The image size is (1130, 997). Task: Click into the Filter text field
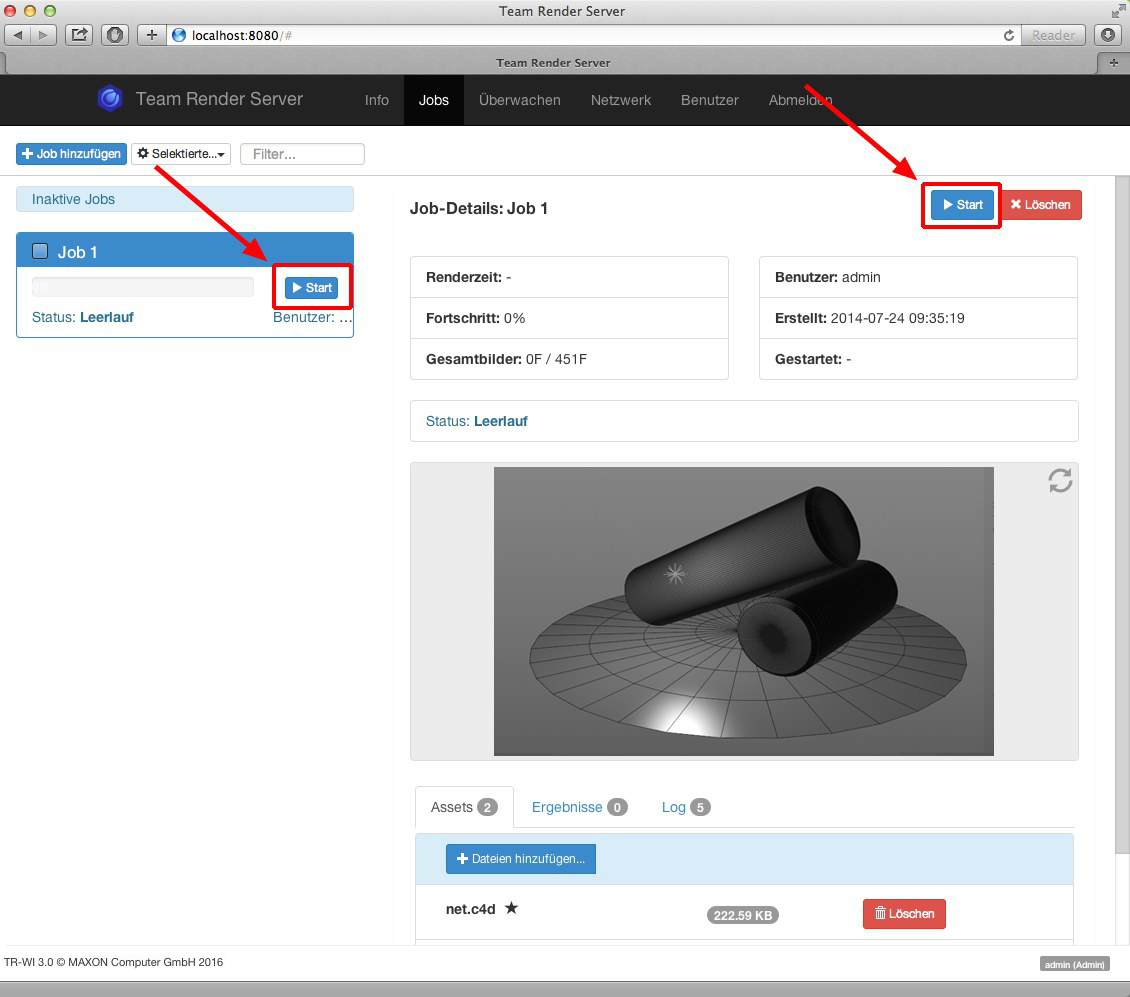click(302, 154)
